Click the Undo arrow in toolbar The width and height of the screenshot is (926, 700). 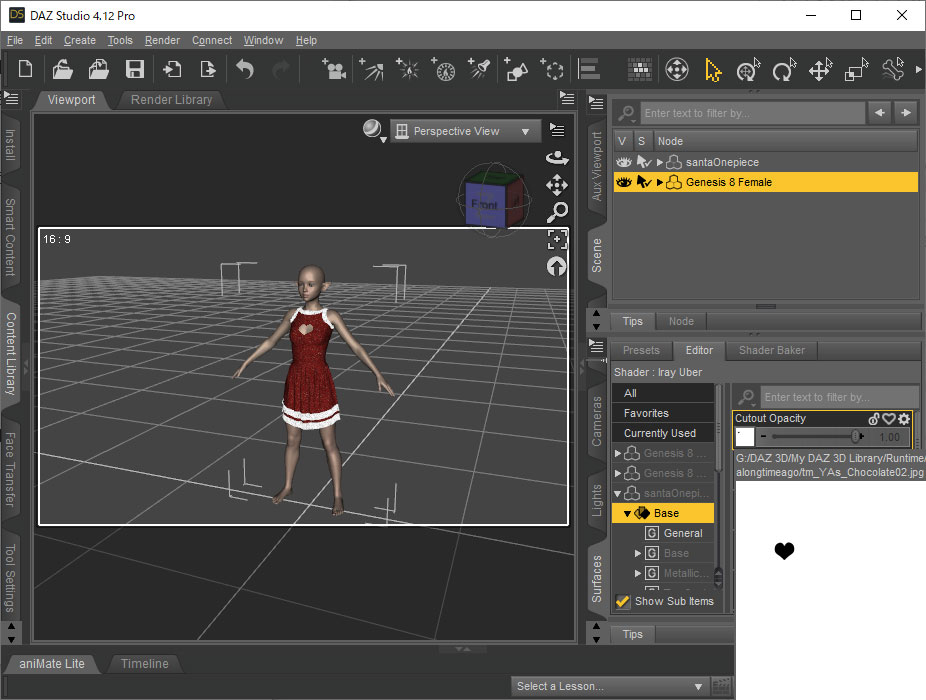pos(245,69)
